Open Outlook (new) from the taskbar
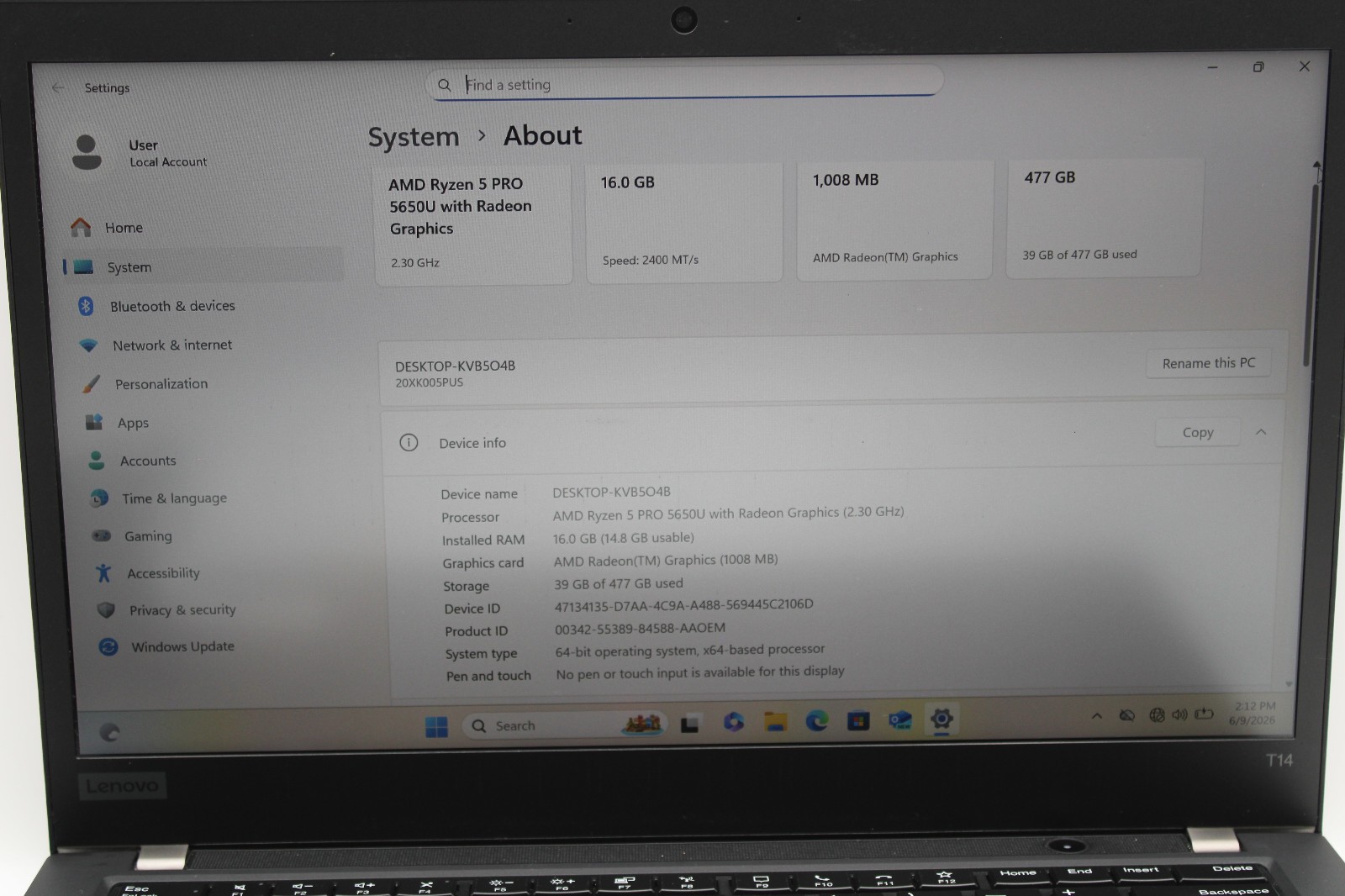 900,719
